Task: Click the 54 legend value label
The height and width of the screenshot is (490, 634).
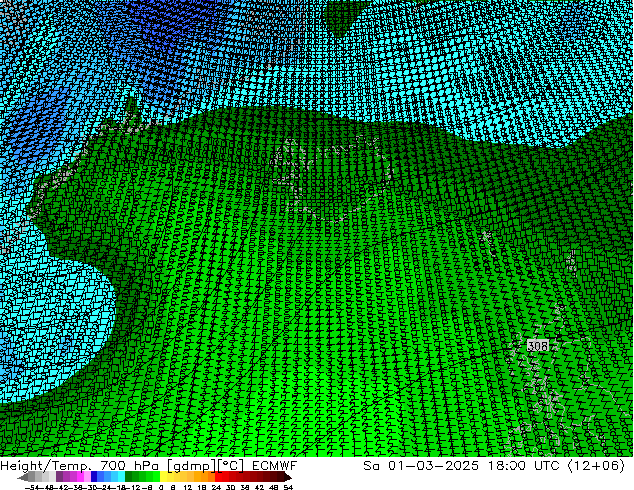Action: click(287, 488)
